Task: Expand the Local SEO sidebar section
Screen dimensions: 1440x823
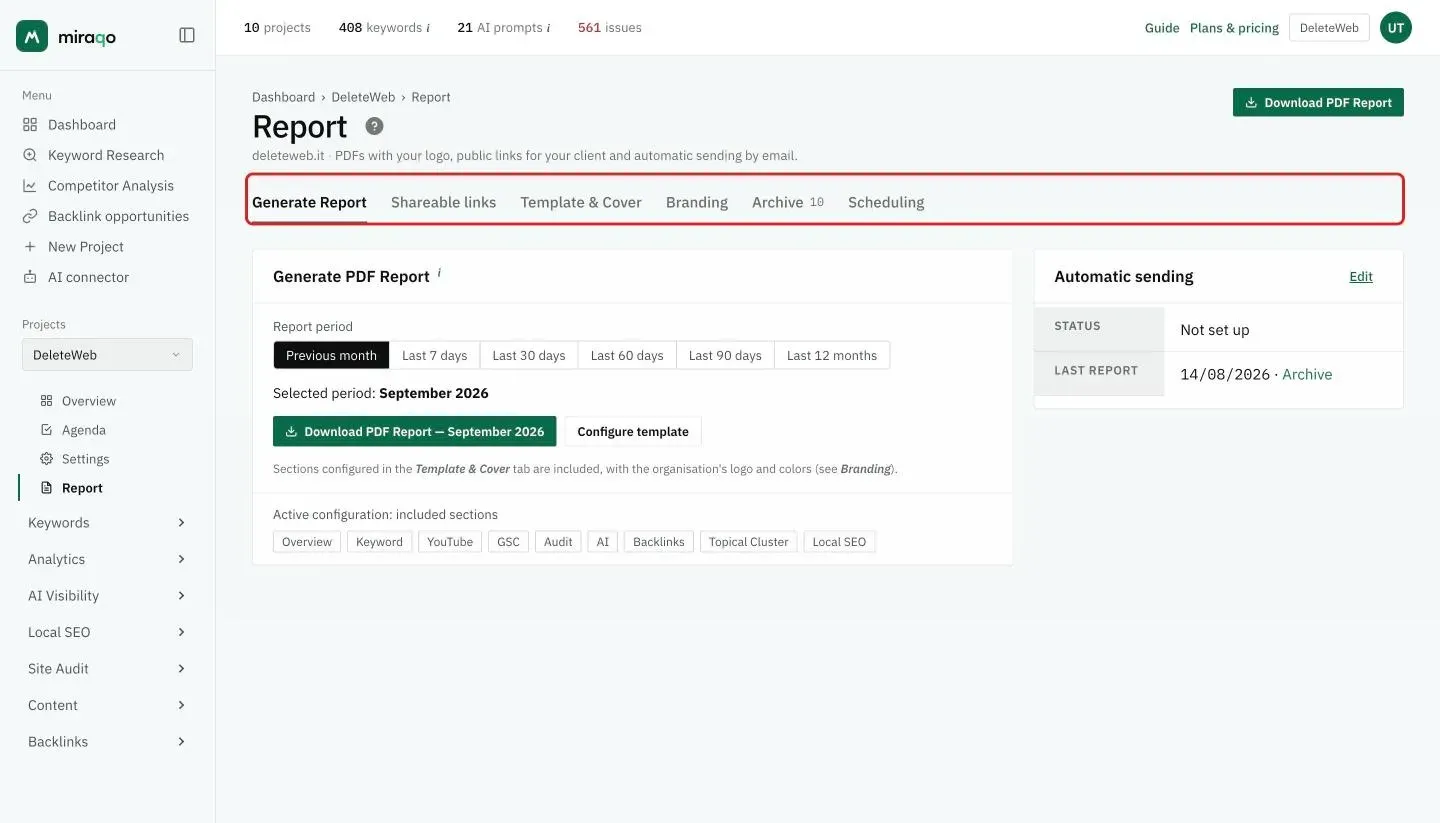Action: point(107,633)
